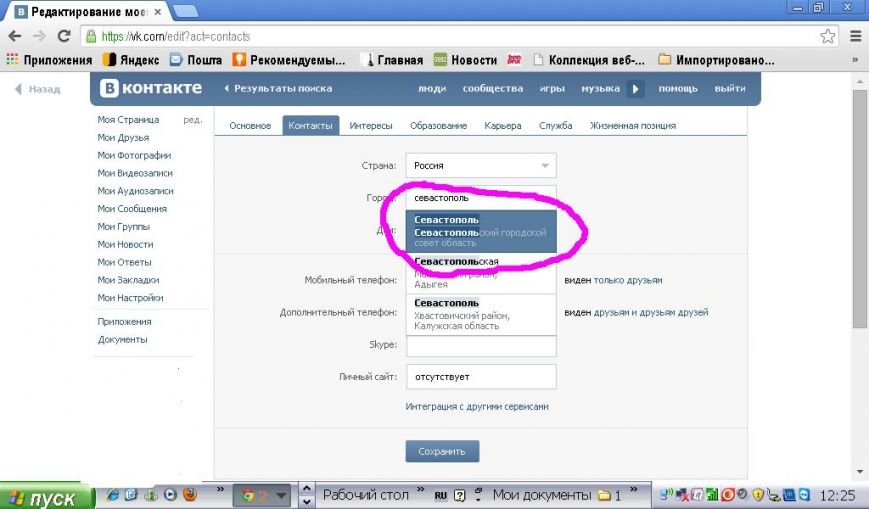The height and width of the screenshot is (509, 869).
Task: Open люди in the VK header
Action: tap(432, 88)
